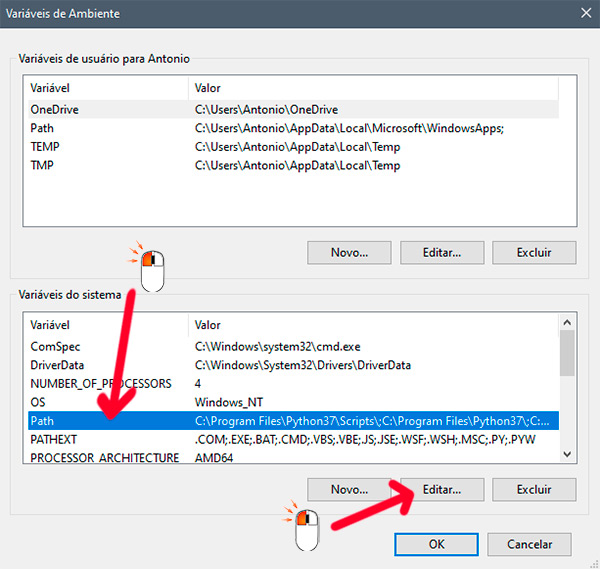Click system list scrollbar down arrow

(x=567, y=454)
